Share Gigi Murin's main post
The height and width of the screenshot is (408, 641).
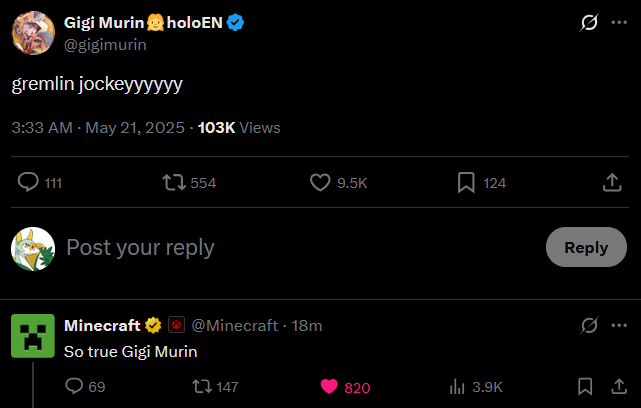click(x=612, y=183)
